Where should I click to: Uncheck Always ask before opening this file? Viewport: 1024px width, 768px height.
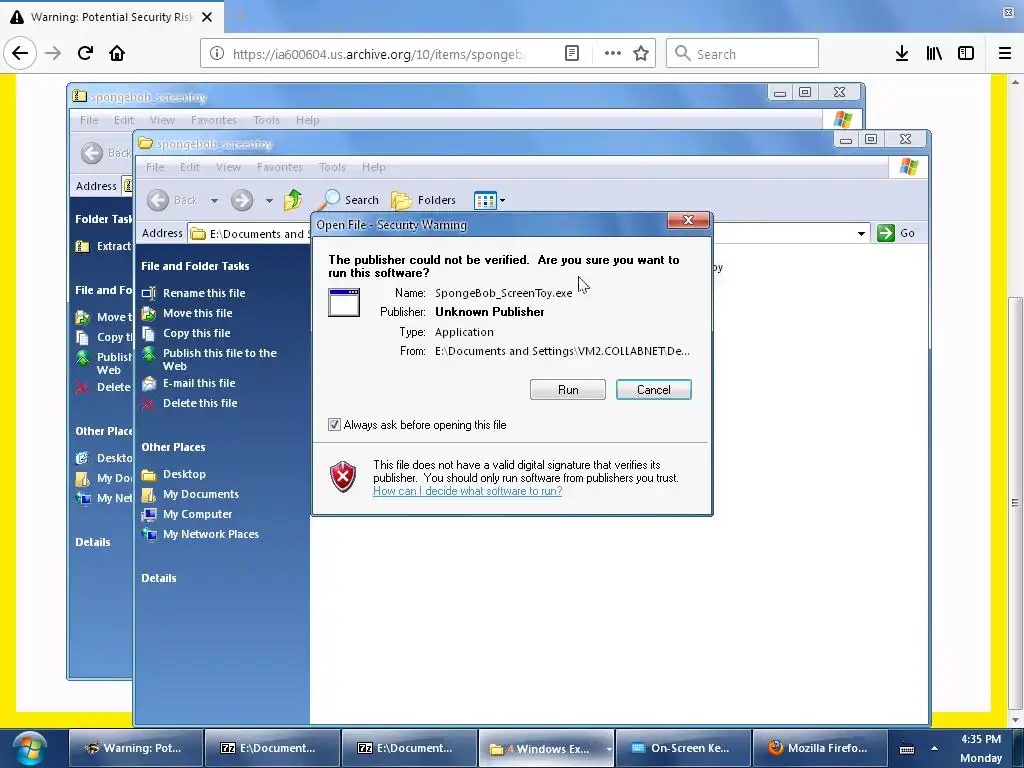(334, 424)
